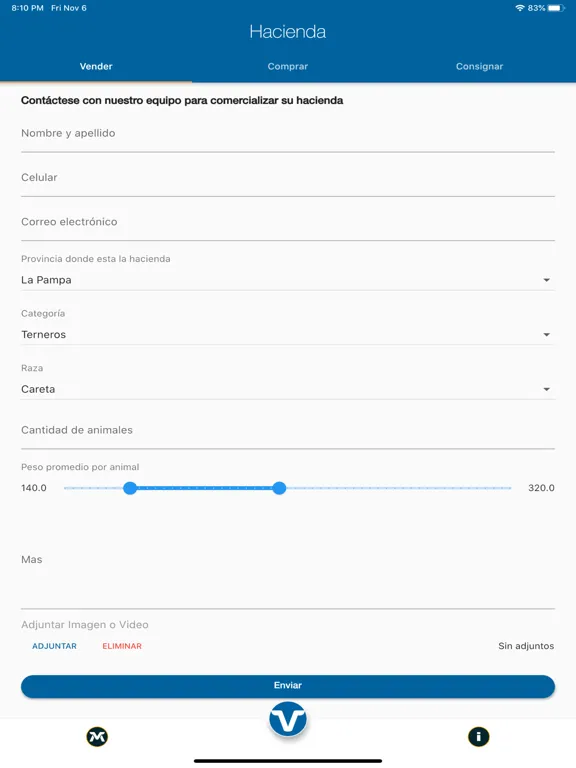Focus the Nombre y apellido field
Image resolution: width=576 pixels, height=768 pixels.
(288, 135)
